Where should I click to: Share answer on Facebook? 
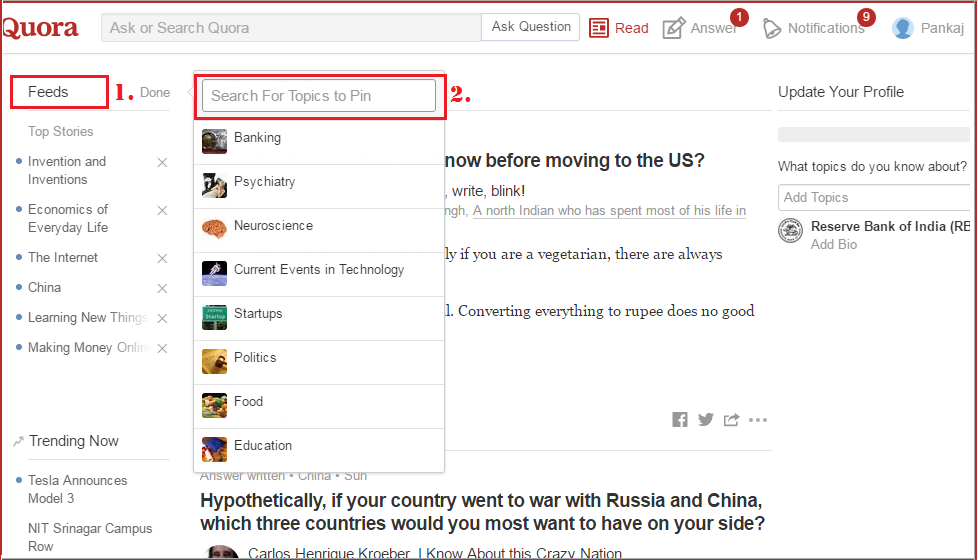680,420
